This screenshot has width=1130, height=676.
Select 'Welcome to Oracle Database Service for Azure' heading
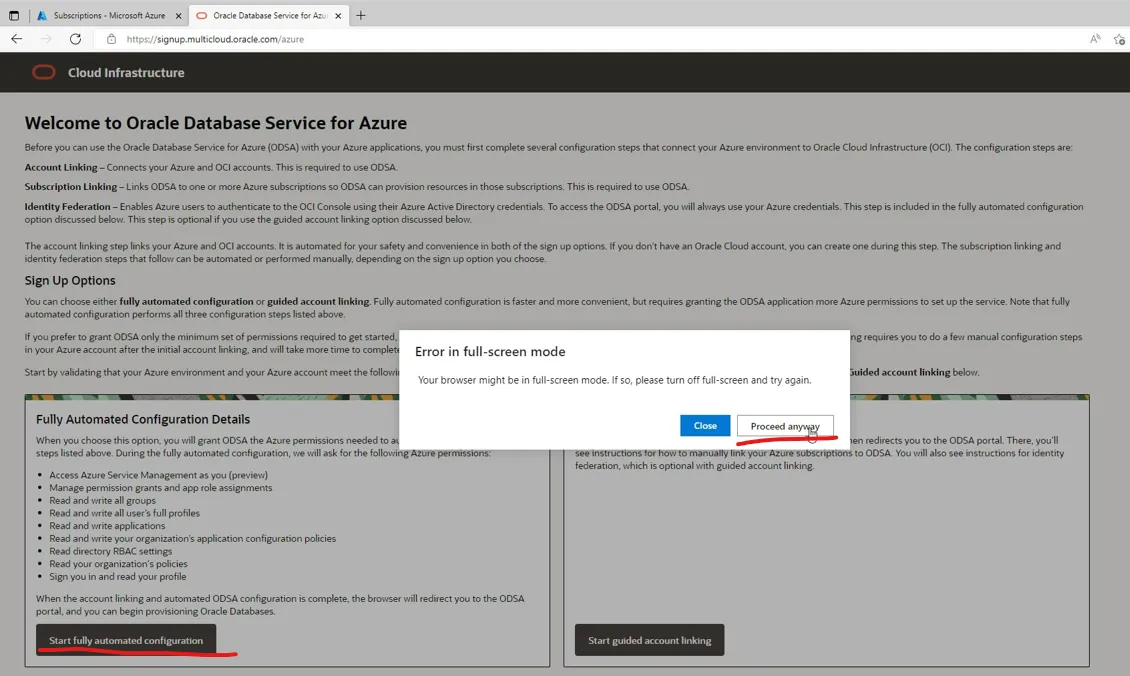tap(215, 123)
